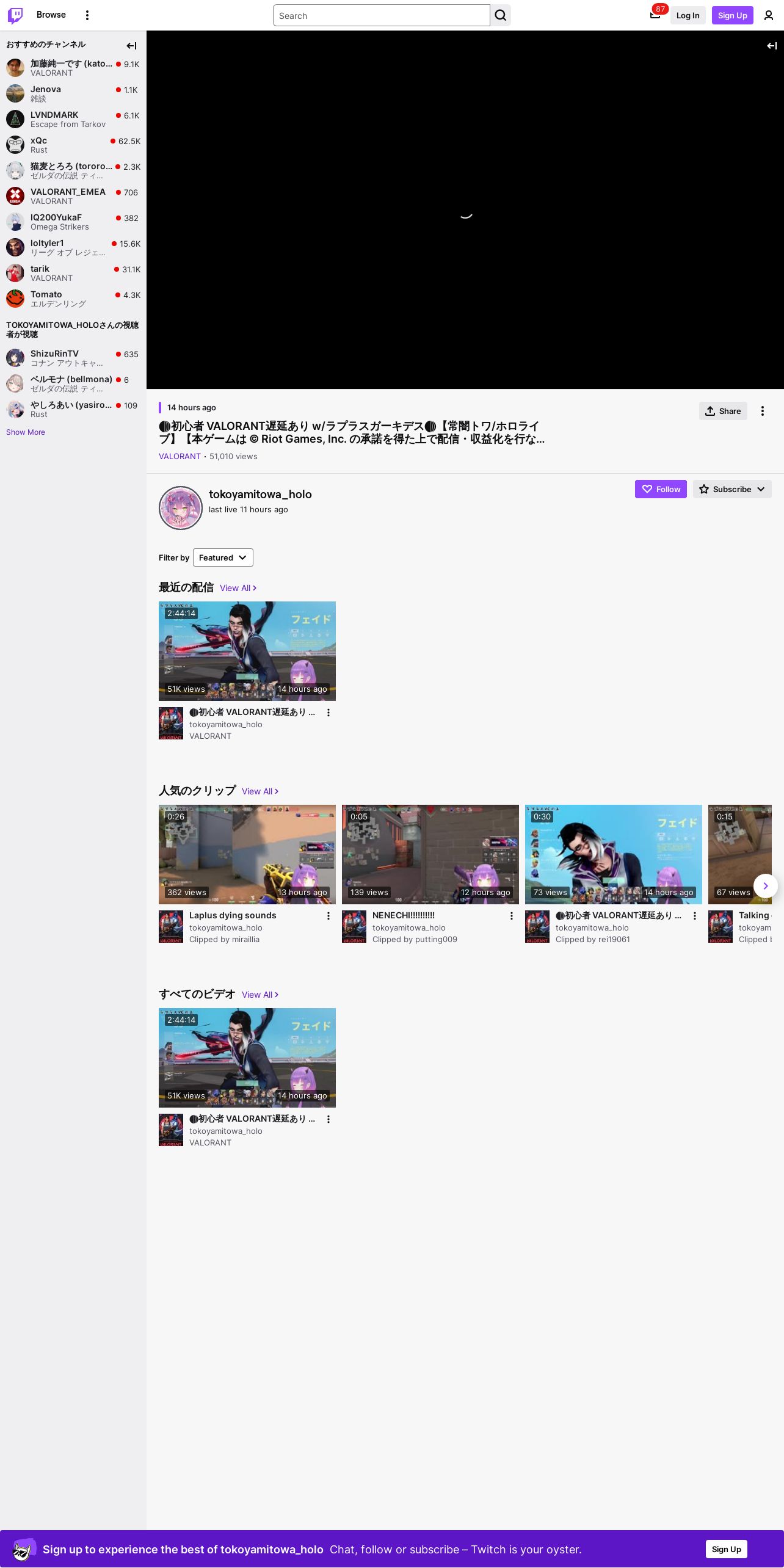Focus the Search input field
This screenshot has height=1568, width=784.
[x=382, y=15]
